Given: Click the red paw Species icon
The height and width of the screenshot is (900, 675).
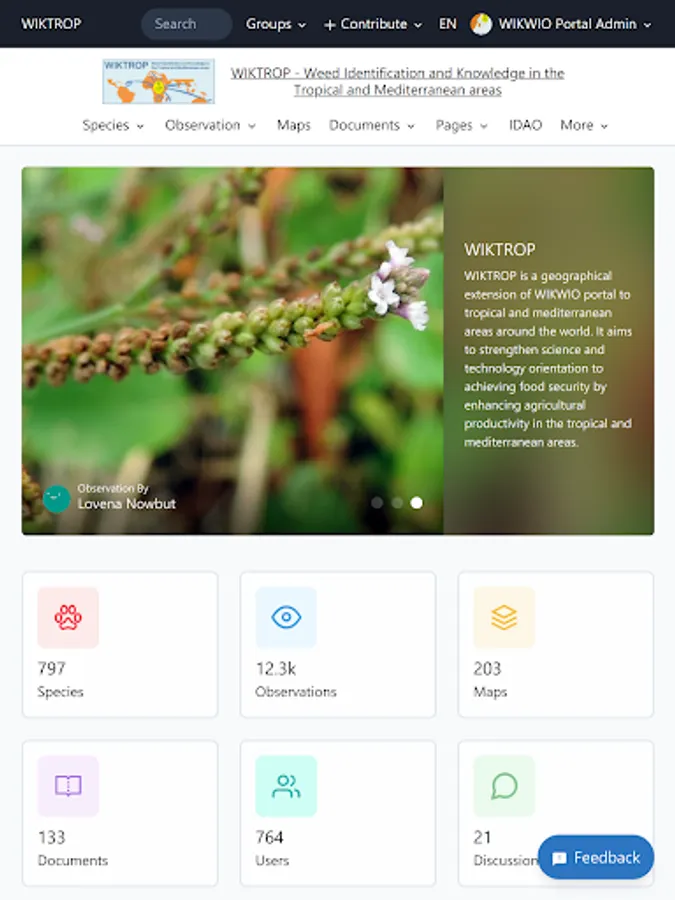Looking at the screenshot, I should 68,617.
